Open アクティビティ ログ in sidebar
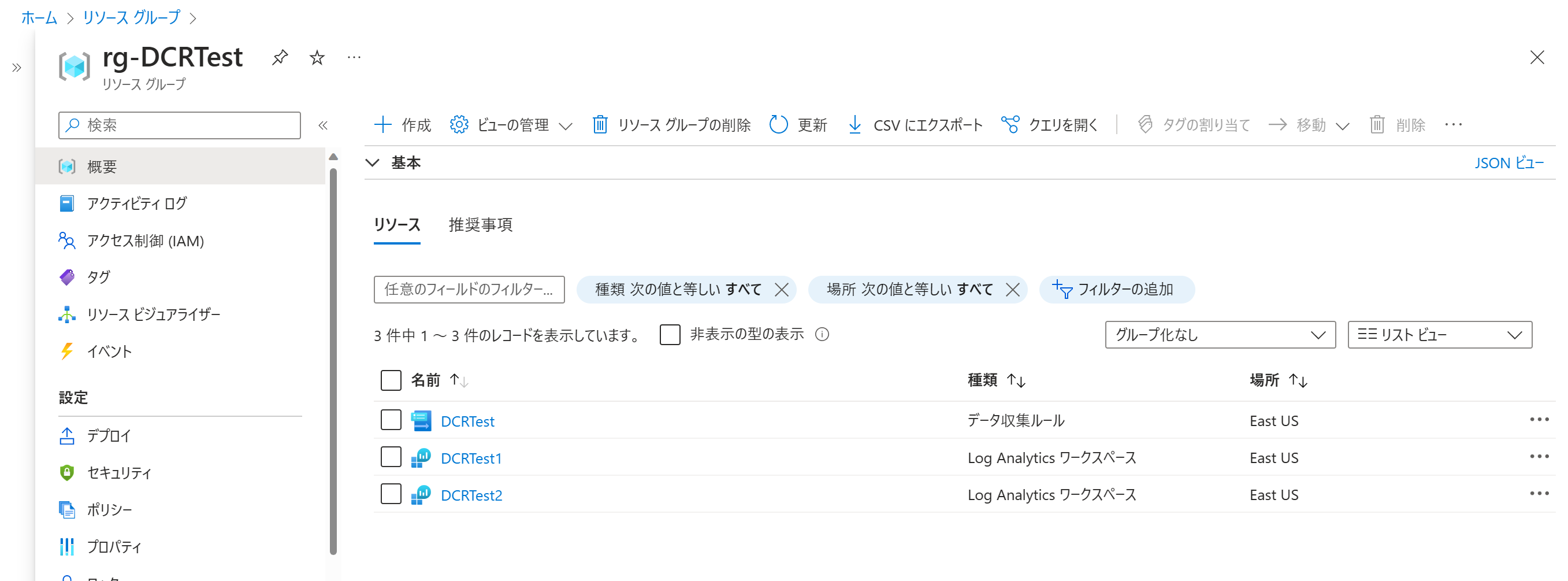This screenshot has width=1568, height=581. click(x=138, y=203)
